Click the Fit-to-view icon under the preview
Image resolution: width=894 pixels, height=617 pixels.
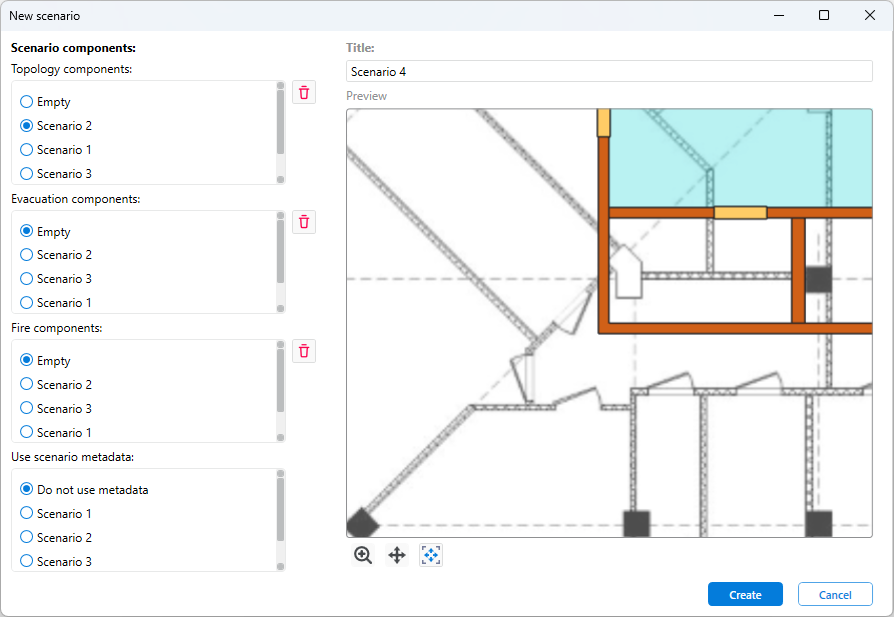pos(431,555)
